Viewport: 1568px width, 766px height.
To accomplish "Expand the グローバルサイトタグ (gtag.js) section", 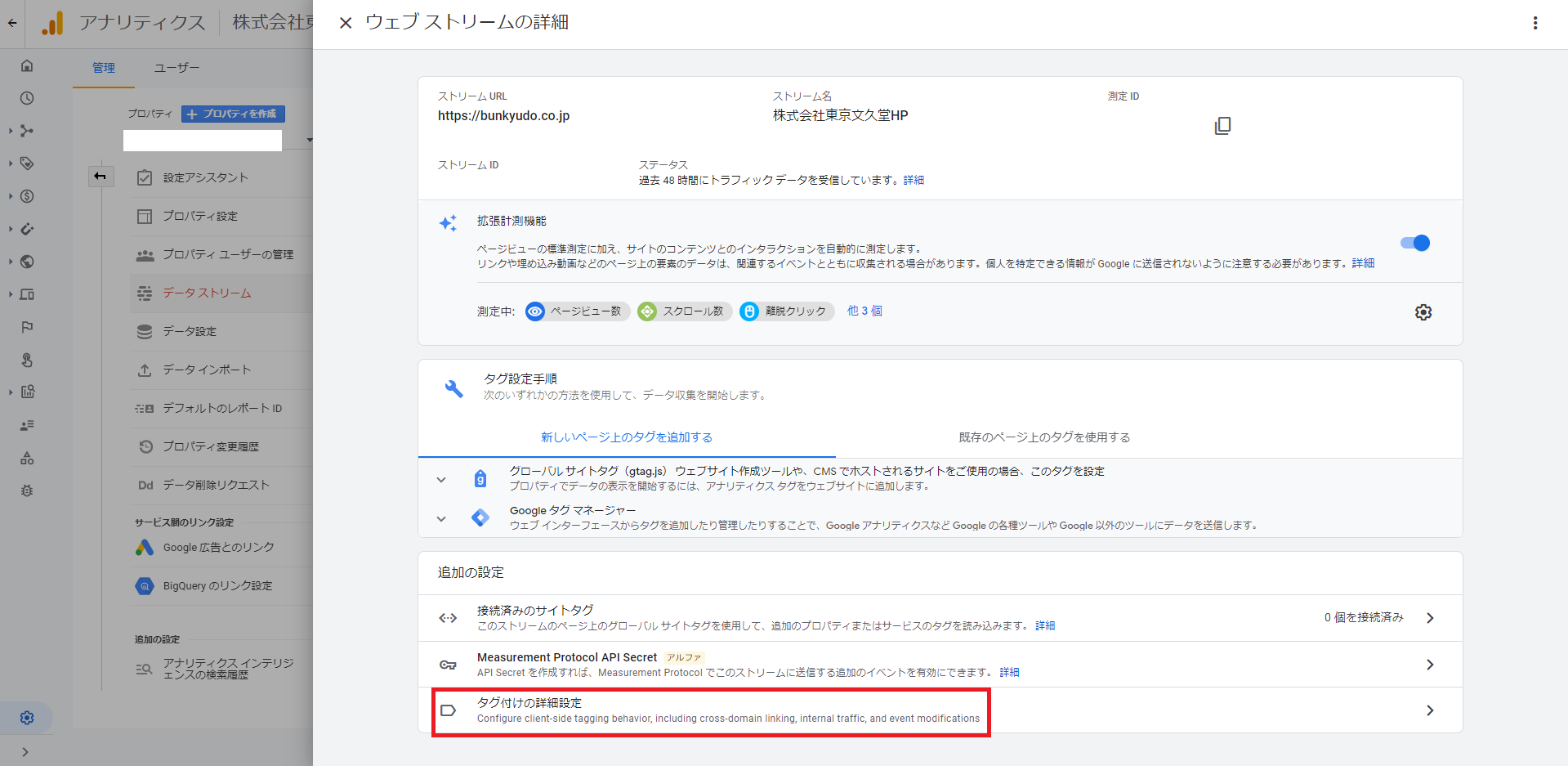I will 441,480.
